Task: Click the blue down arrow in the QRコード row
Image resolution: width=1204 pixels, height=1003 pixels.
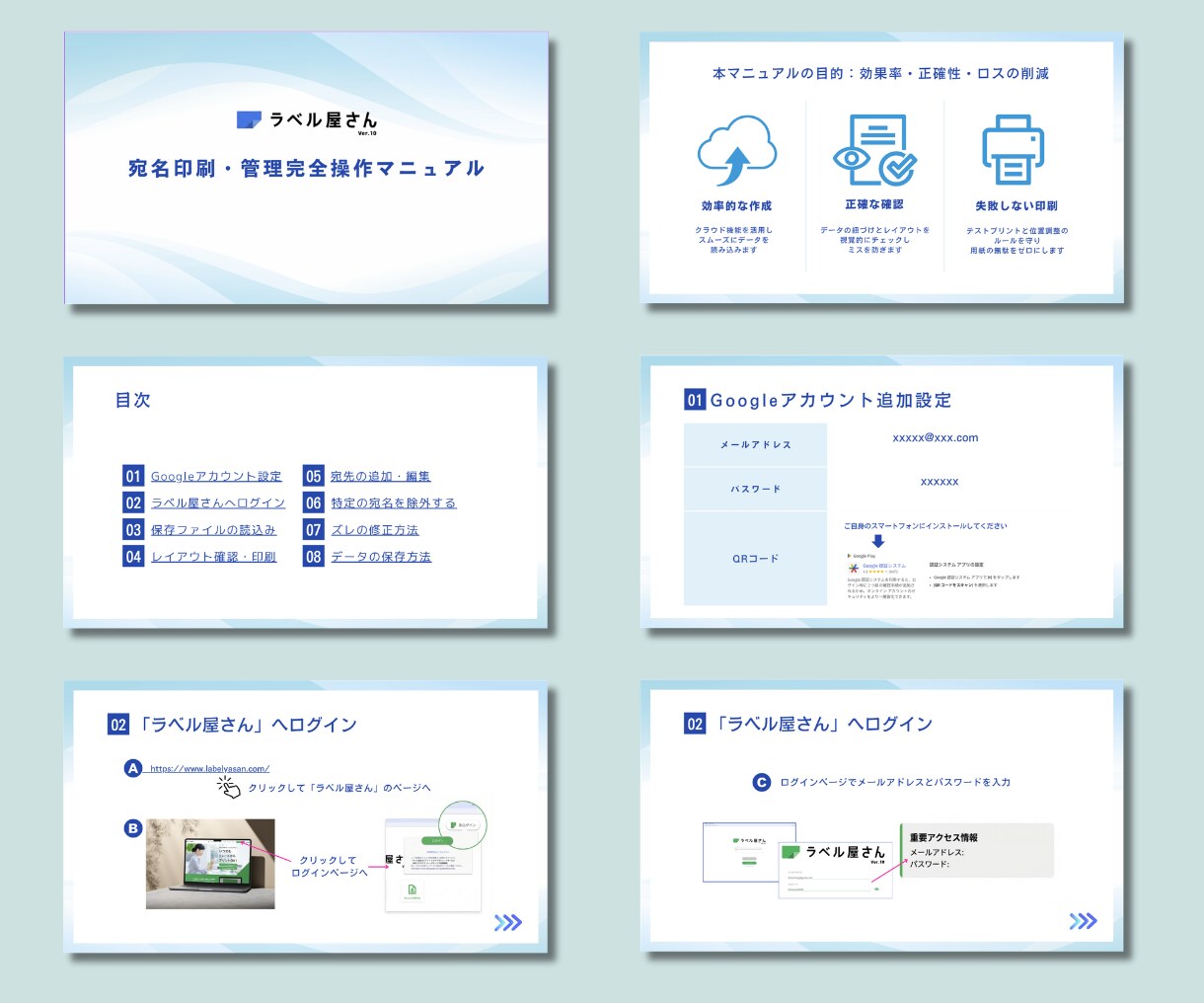Action: (878, 541)
